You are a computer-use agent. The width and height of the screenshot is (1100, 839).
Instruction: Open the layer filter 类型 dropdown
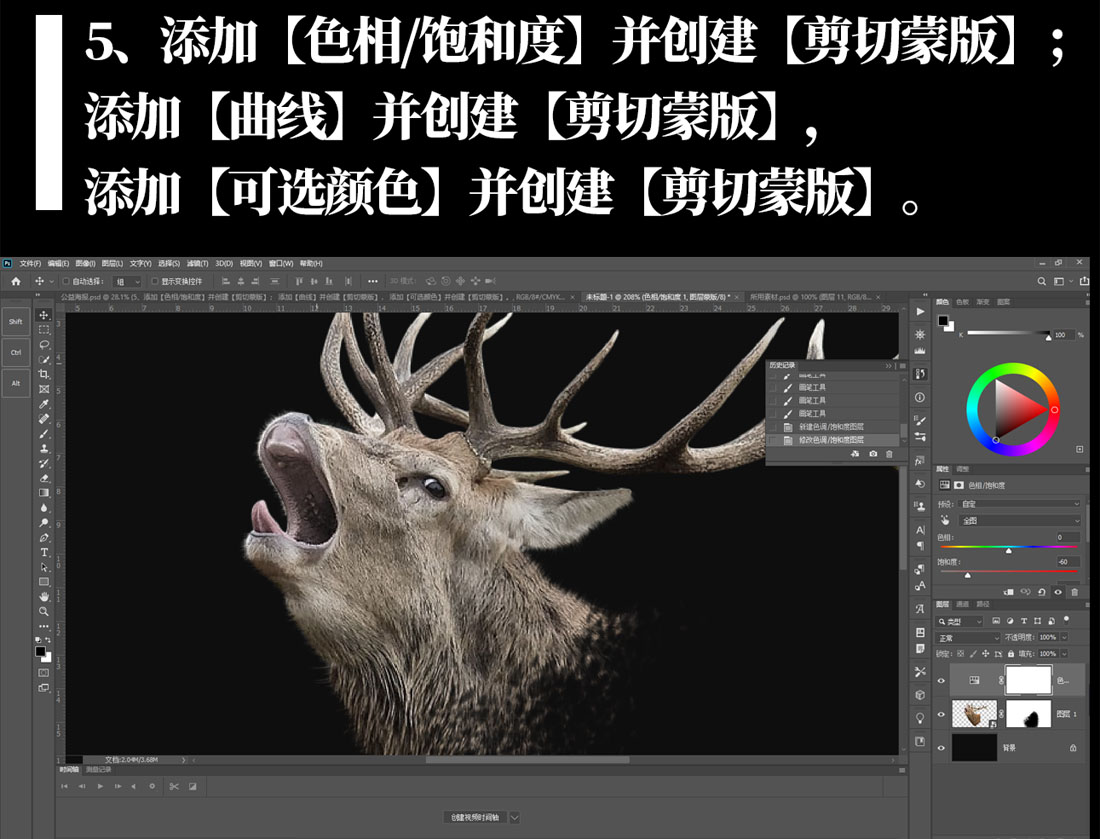pos(960,622)
